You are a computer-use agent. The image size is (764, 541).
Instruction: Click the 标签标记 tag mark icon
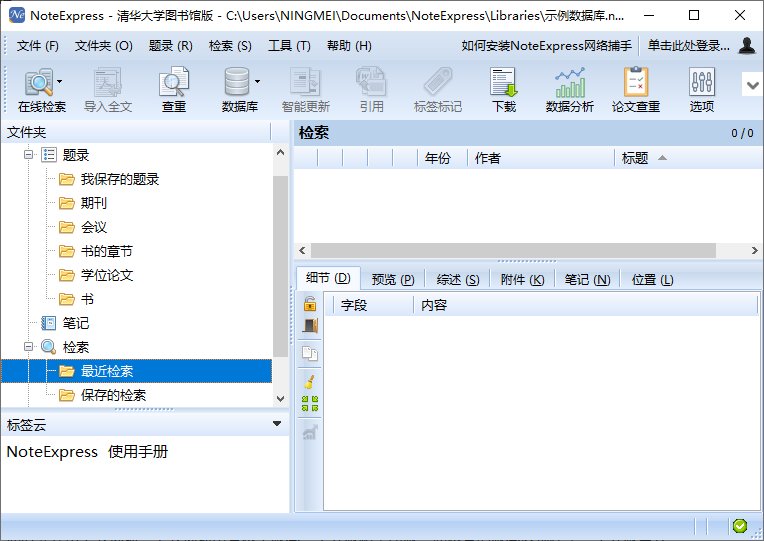tap(438, 90)
